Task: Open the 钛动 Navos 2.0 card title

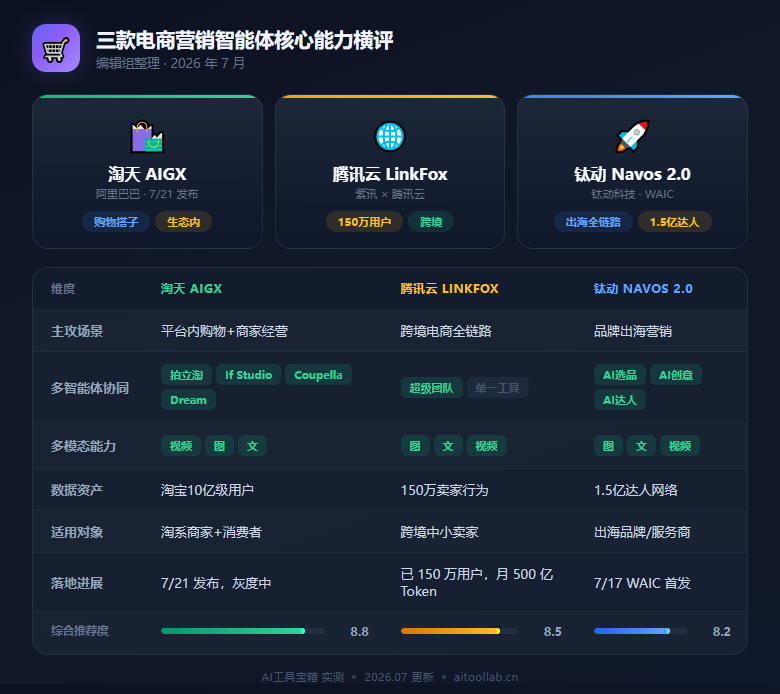Action: (x=632, y=174)
